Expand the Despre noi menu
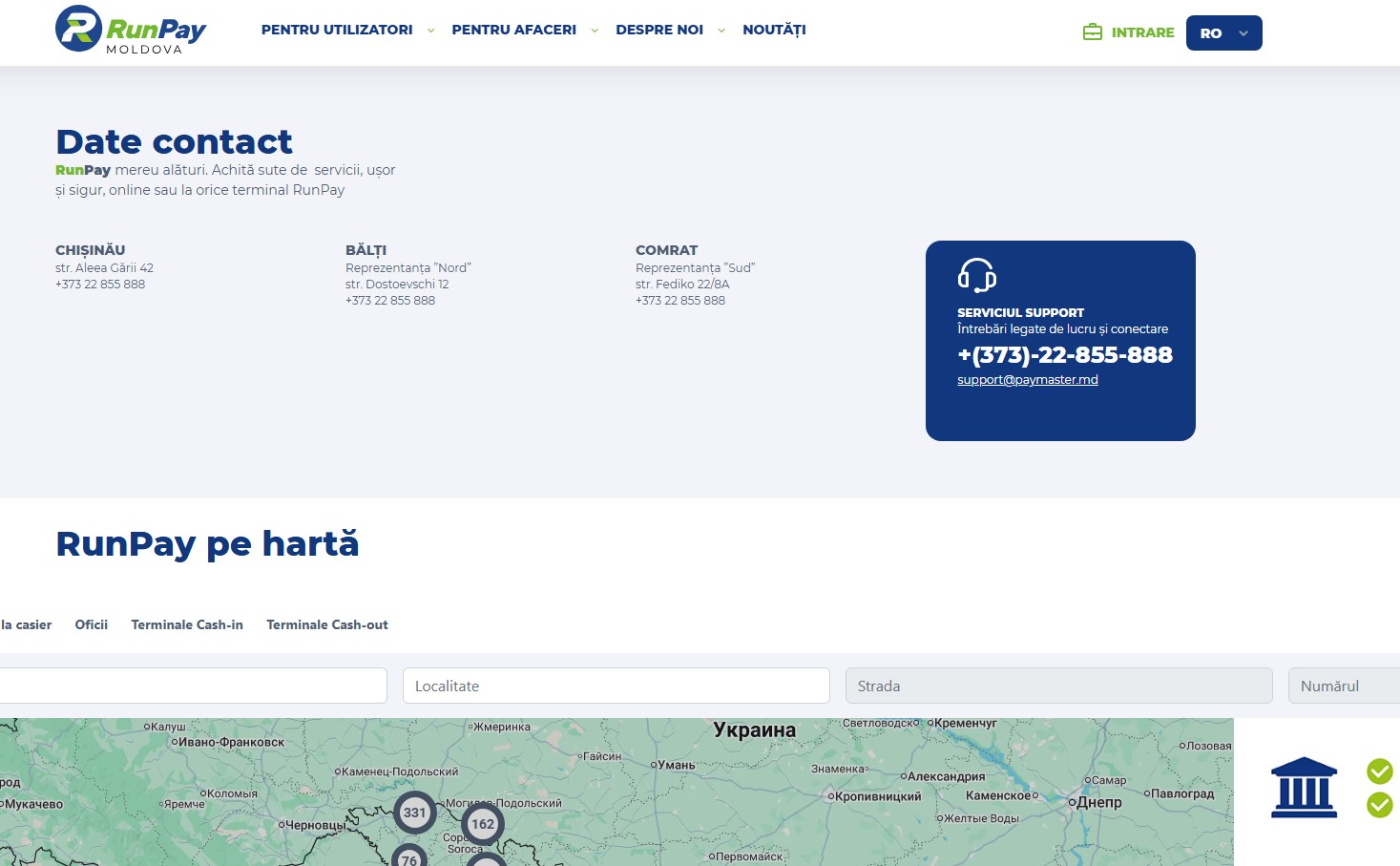Viewport: 1400px width, 866px height. pyautogui.click(x=670, y=30)
